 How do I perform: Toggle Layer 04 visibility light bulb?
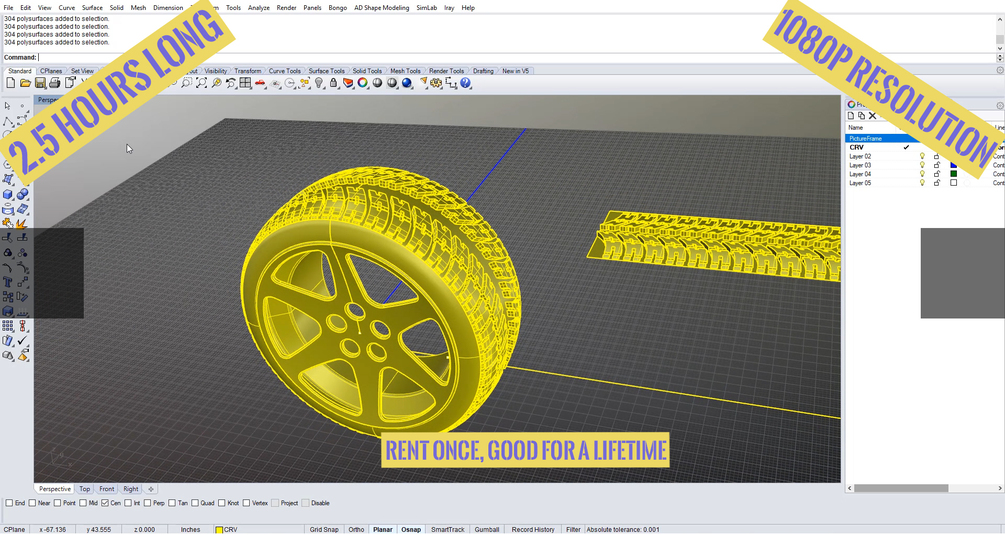tap(922, 174)
